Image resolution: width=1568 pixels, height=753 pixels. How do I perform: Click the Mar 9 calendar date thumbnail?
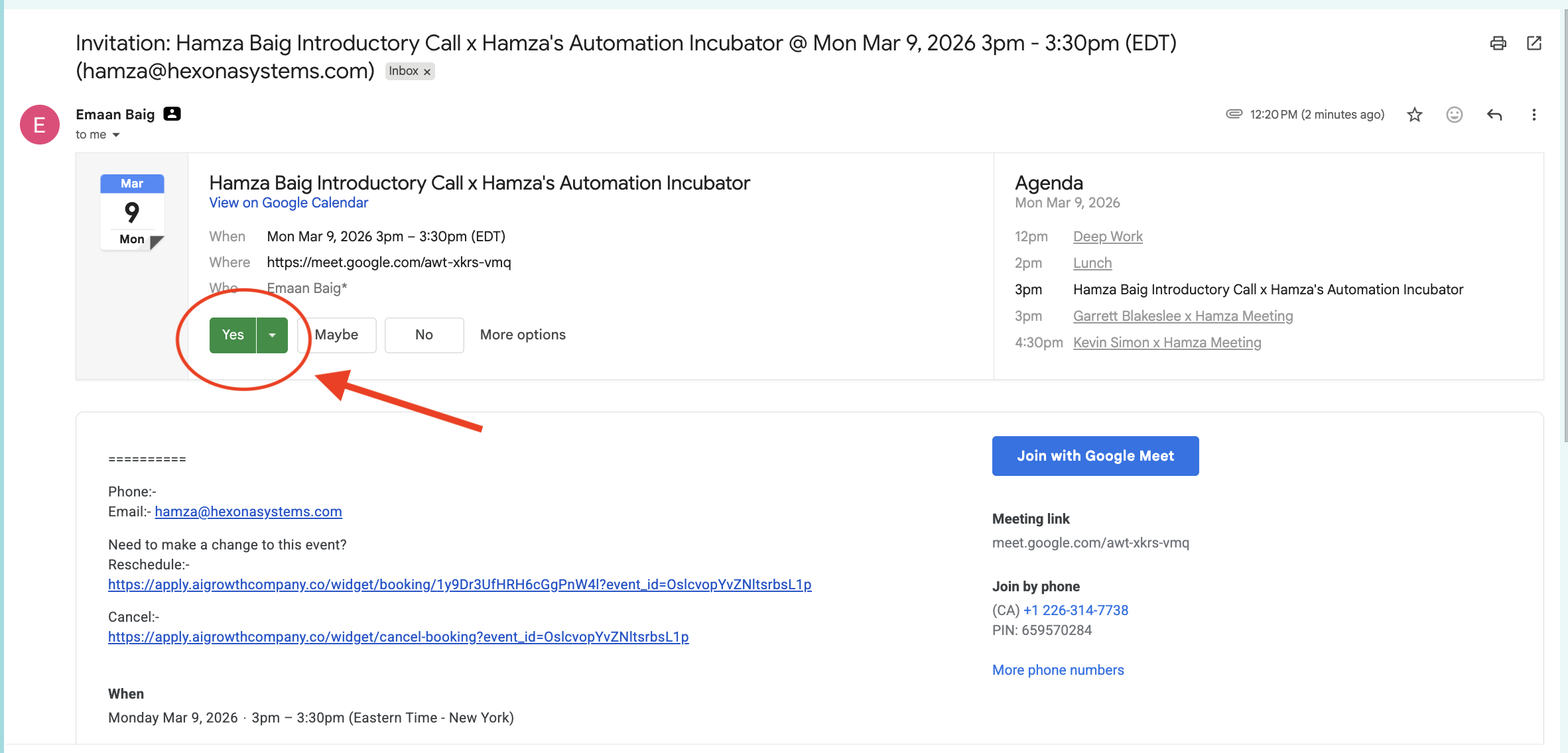(x=132, y=212)
